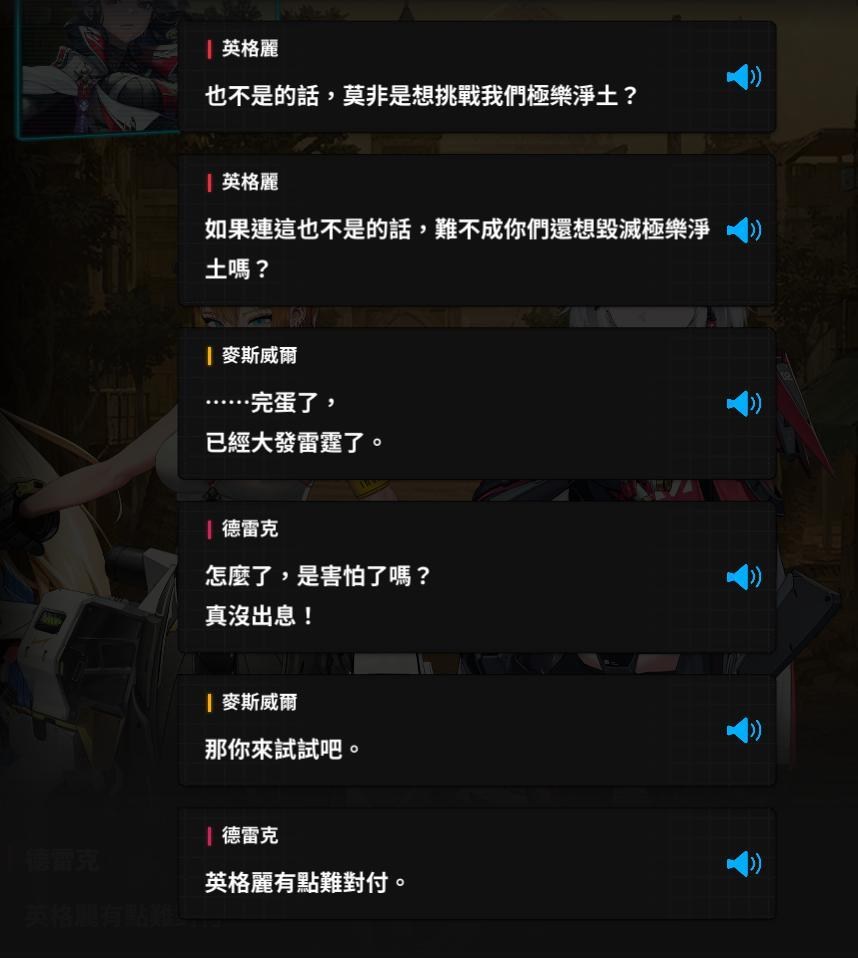Click the 麥斯威爾 name above 完蛋了
The height and width of the screenshot is (958, 858).
pos(259,355)
